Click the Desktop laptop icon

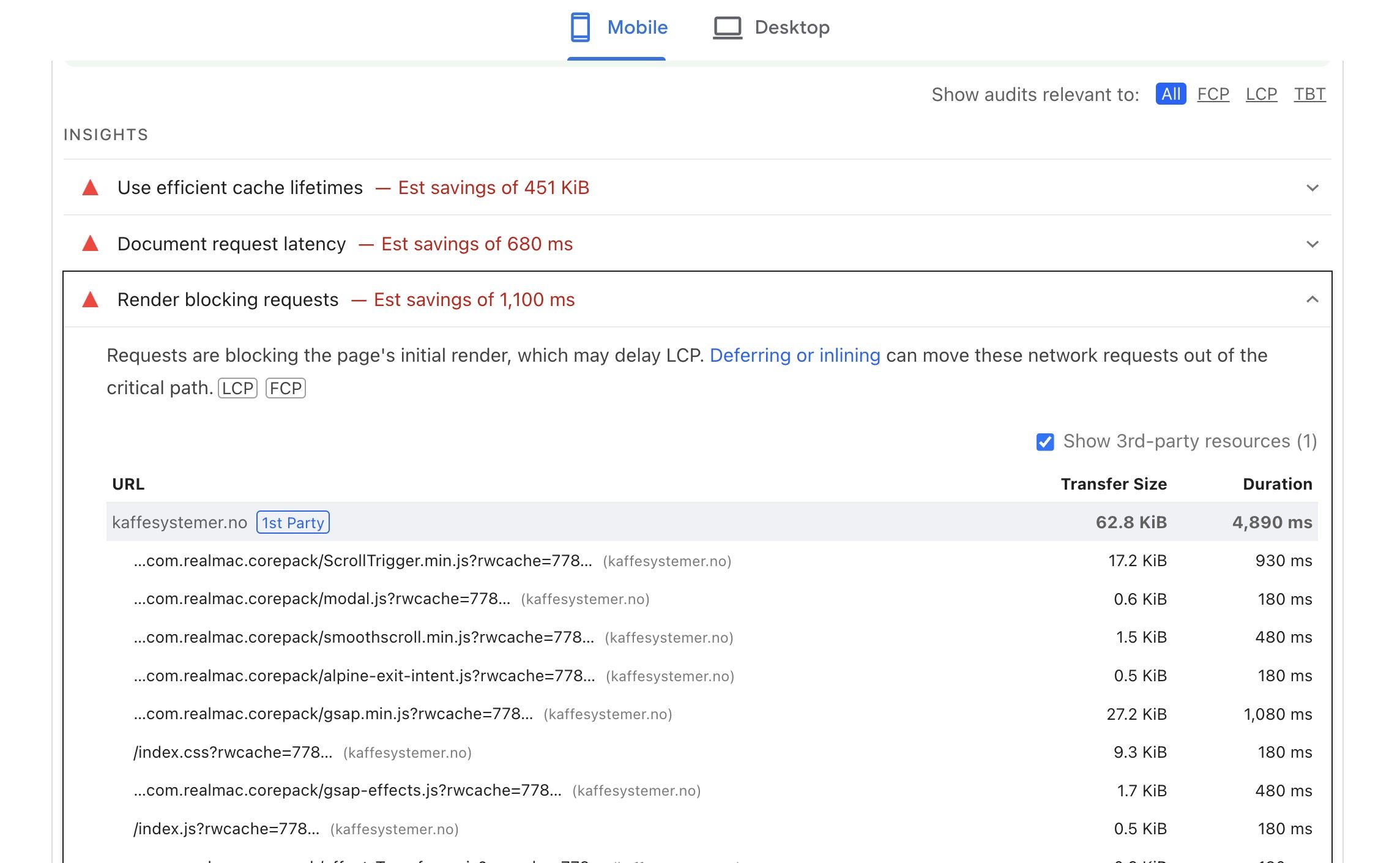[x=727, y=28]
